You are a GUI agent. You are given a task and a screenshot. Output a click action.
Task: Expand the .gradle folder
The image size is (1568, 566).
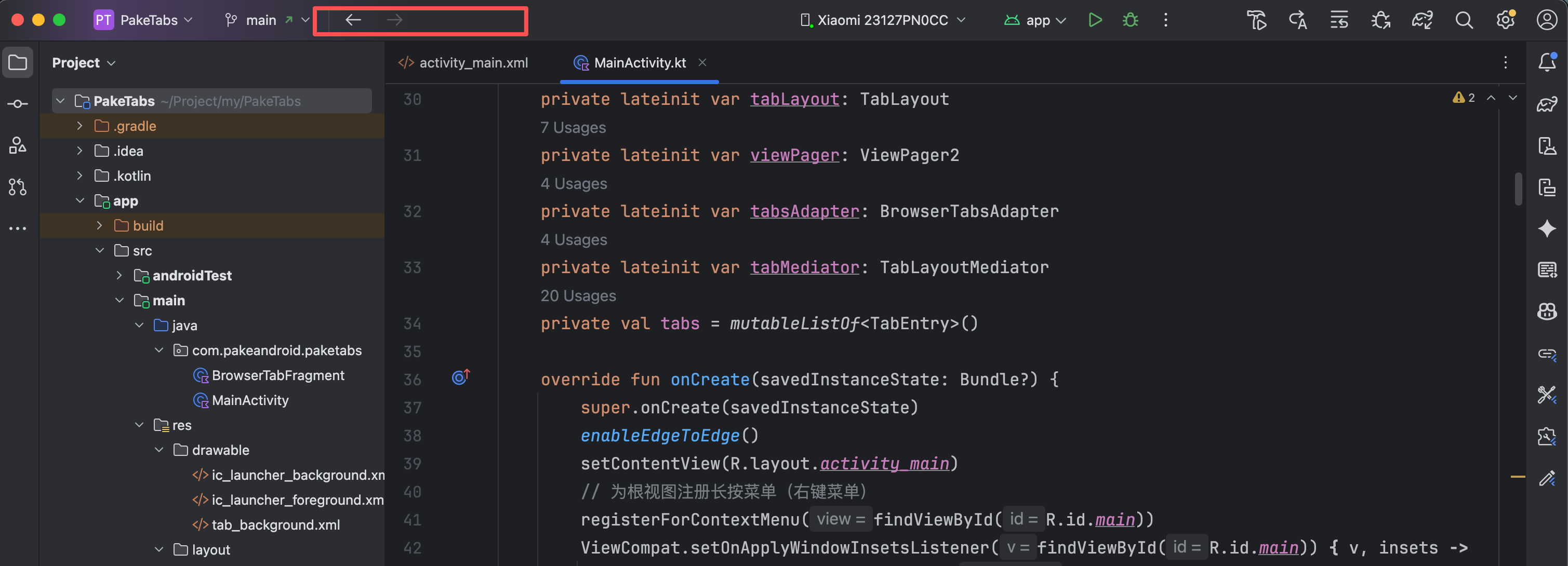point(79,126)
